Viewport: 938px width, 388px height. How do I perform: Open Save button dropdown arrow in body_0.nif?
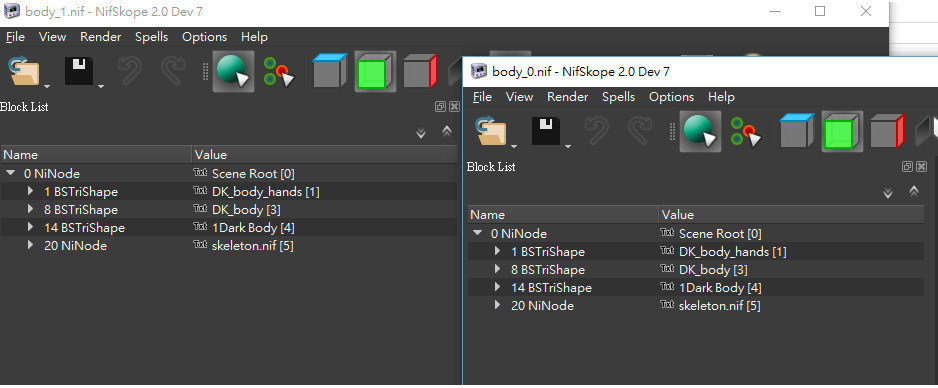[x=568, y=146]
